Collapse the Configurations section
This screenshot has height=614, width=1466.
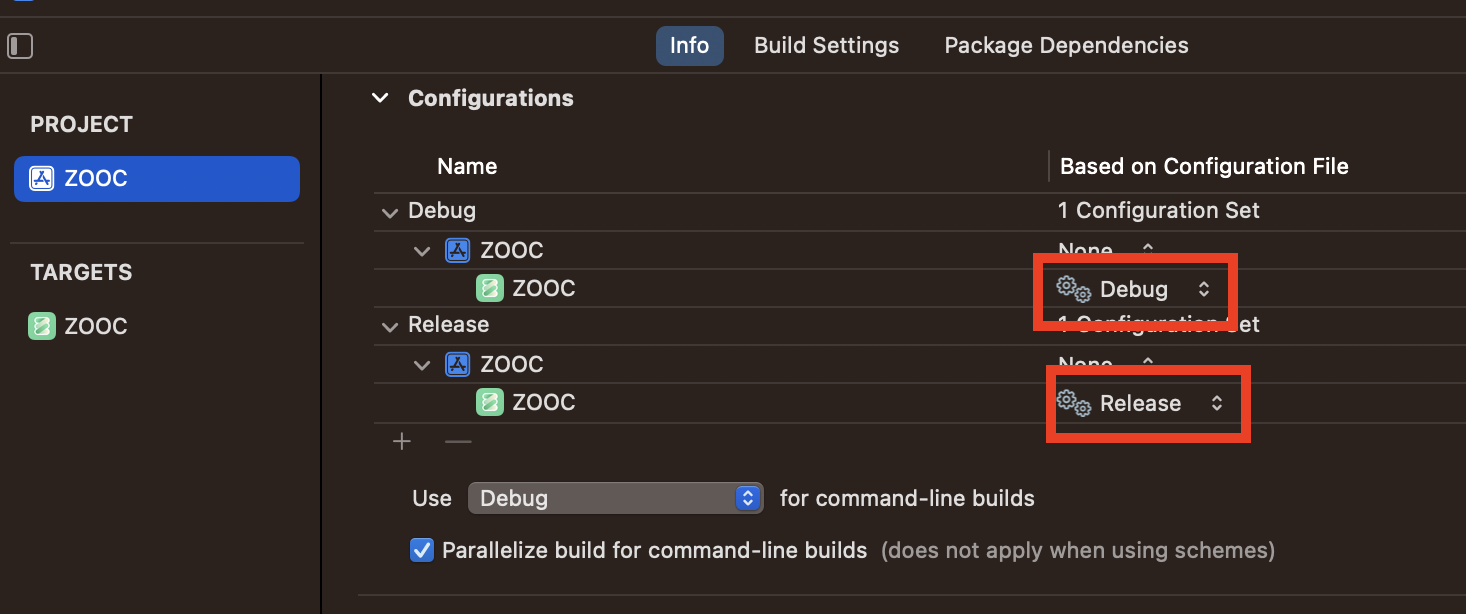click(380, 98)
